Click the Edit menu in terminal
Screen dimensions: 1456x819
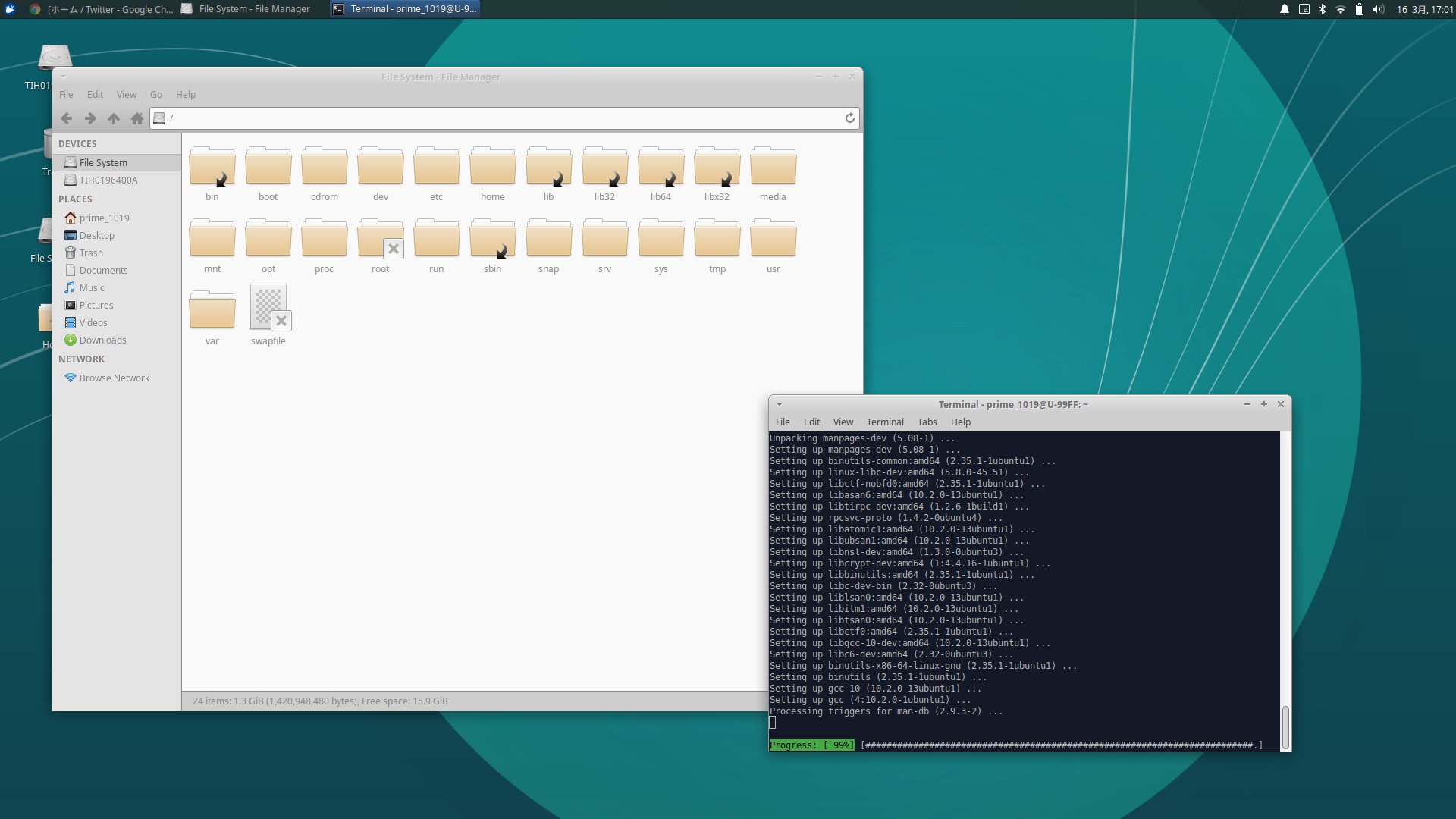click(x=811, y=421)
